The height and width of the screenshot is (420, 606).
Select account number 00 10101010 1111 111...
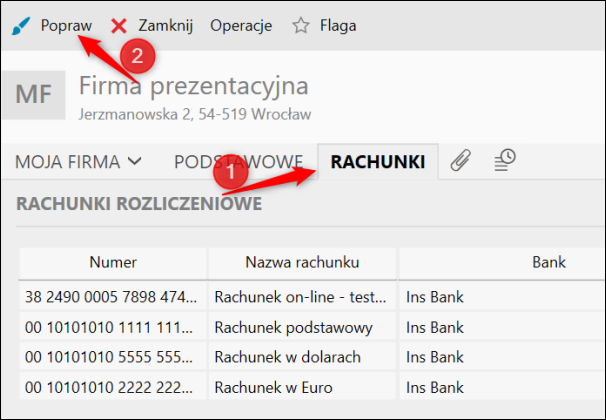109,328
